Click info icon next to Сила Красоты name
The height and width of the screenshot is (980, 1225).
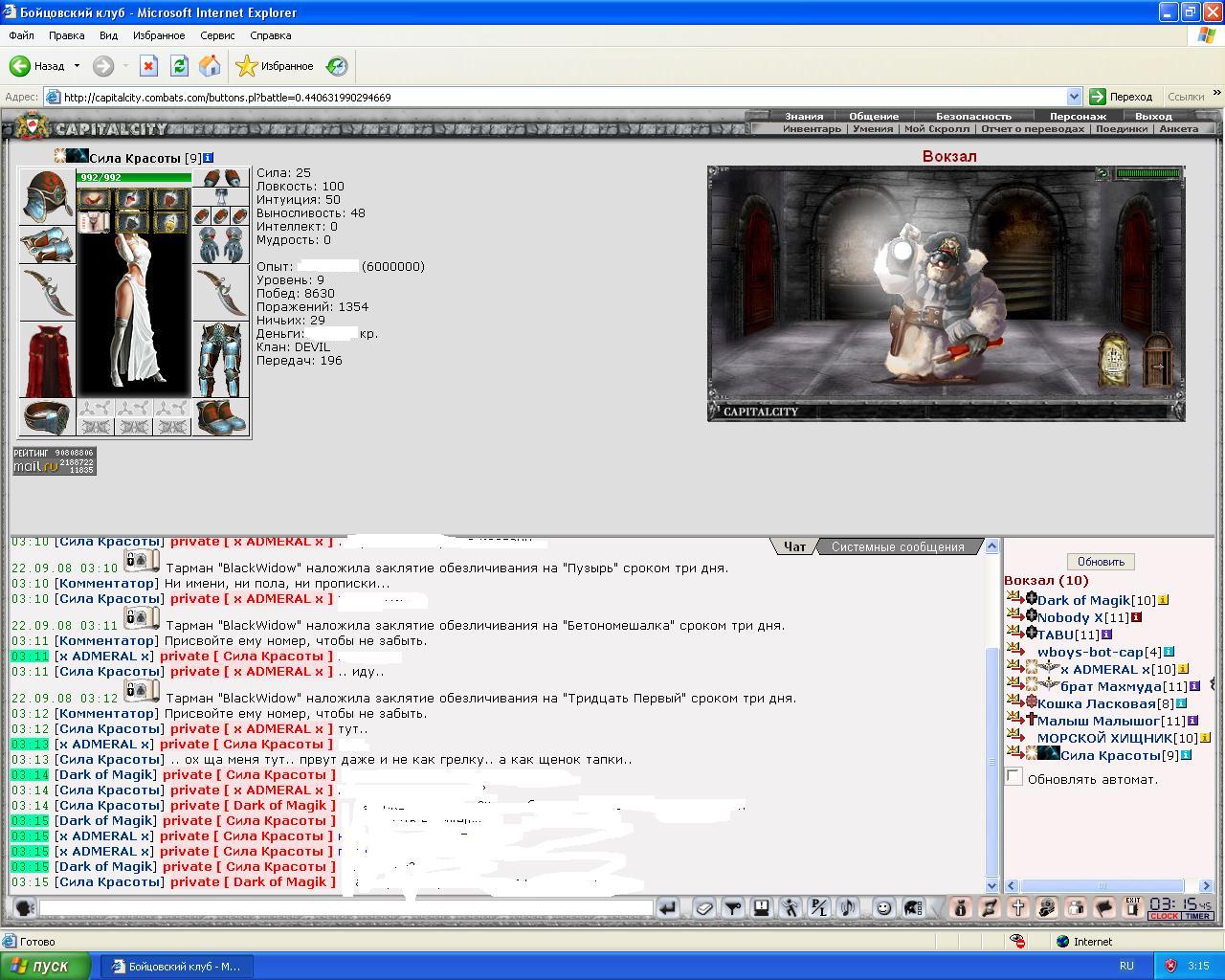(208, 158)
